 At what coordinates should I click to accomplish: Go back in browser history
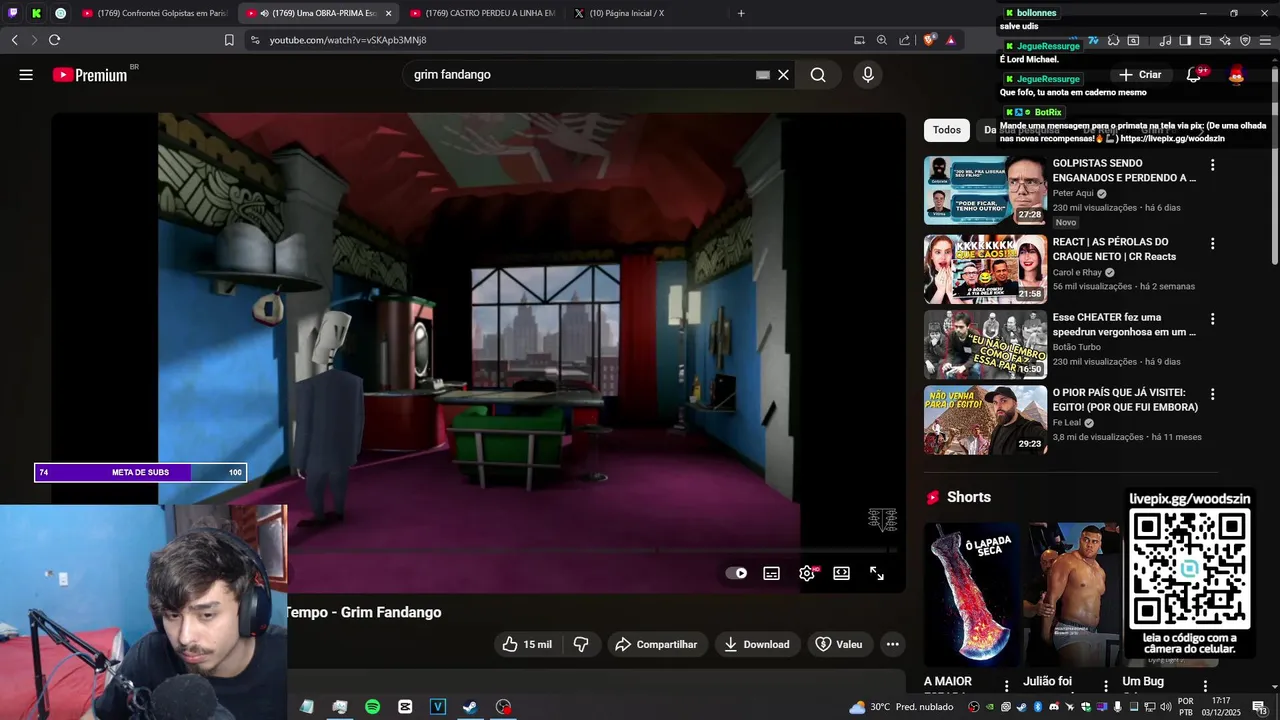tap(14, 40)
